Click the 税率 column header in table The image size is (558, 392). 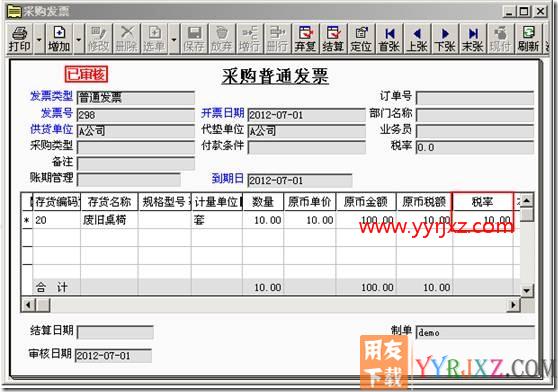pyautogui.click(x=483, y=202)
